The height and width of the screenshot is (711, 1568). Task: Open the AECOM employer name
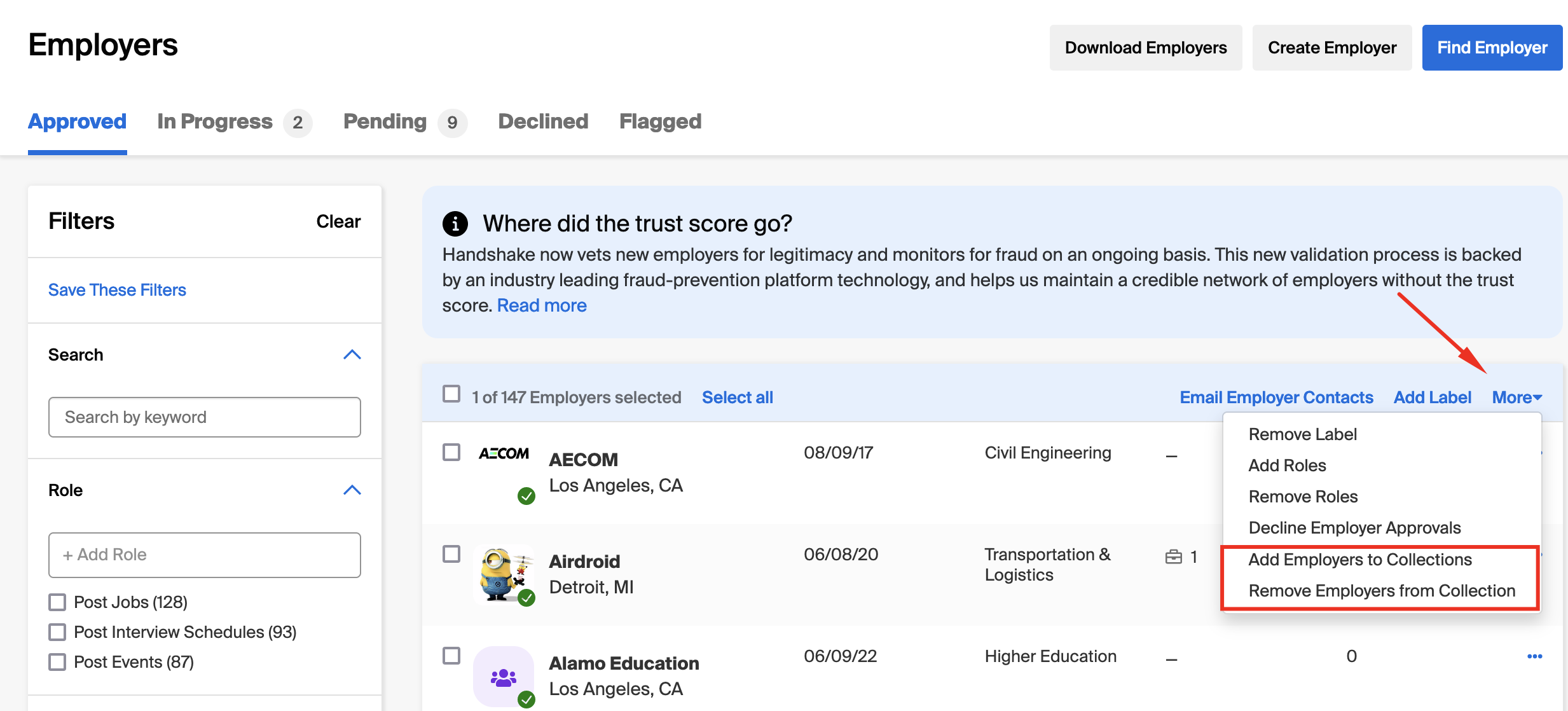tap(583, 460)
